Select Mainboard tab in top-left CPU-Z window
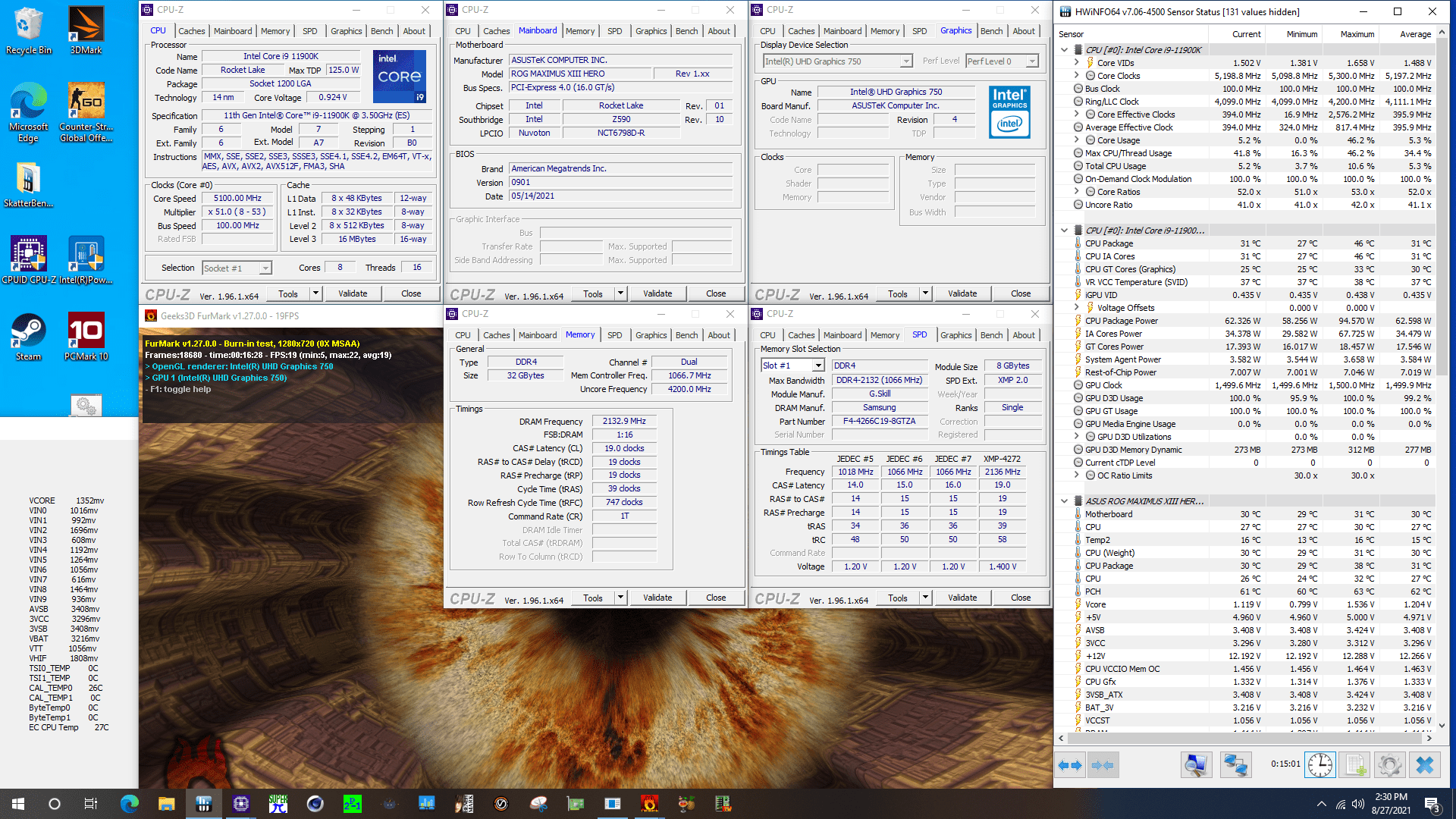 (x=233, y=31)
